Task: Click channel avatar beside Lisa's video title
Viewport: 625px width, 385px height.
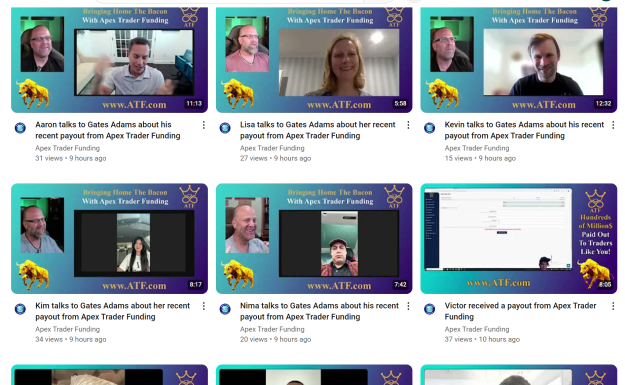Action: tap(225, 128)
